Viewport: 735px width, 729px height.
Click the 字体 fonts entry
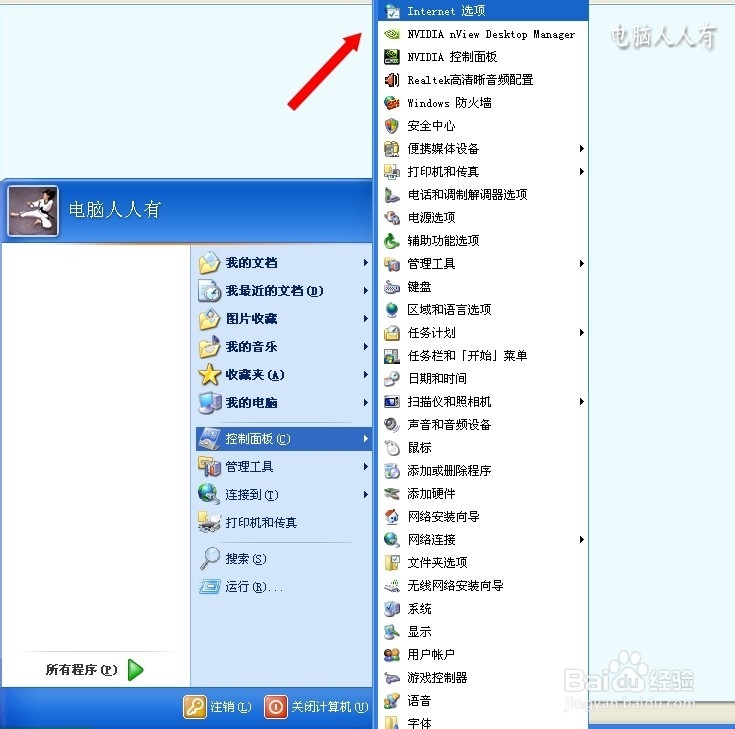click(x=483, y=722)
